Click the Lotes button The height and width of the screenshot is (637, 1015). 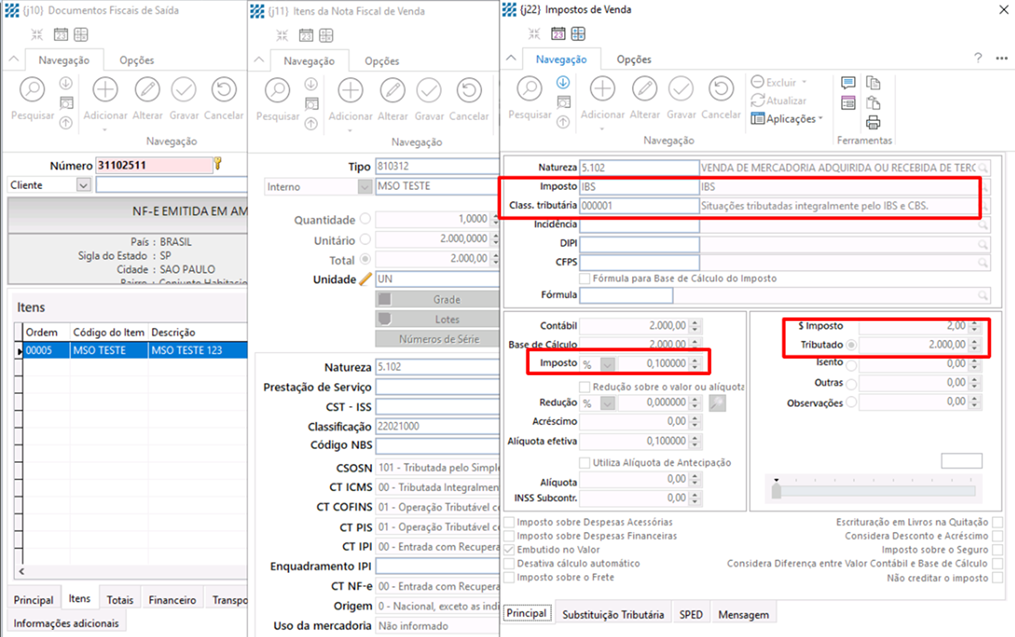click(x=436, y=319)
